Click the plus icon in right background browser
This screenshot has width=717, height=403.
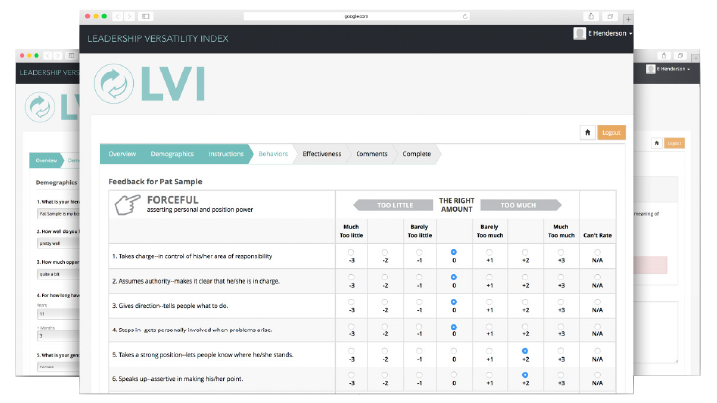[x=696, y=58]
